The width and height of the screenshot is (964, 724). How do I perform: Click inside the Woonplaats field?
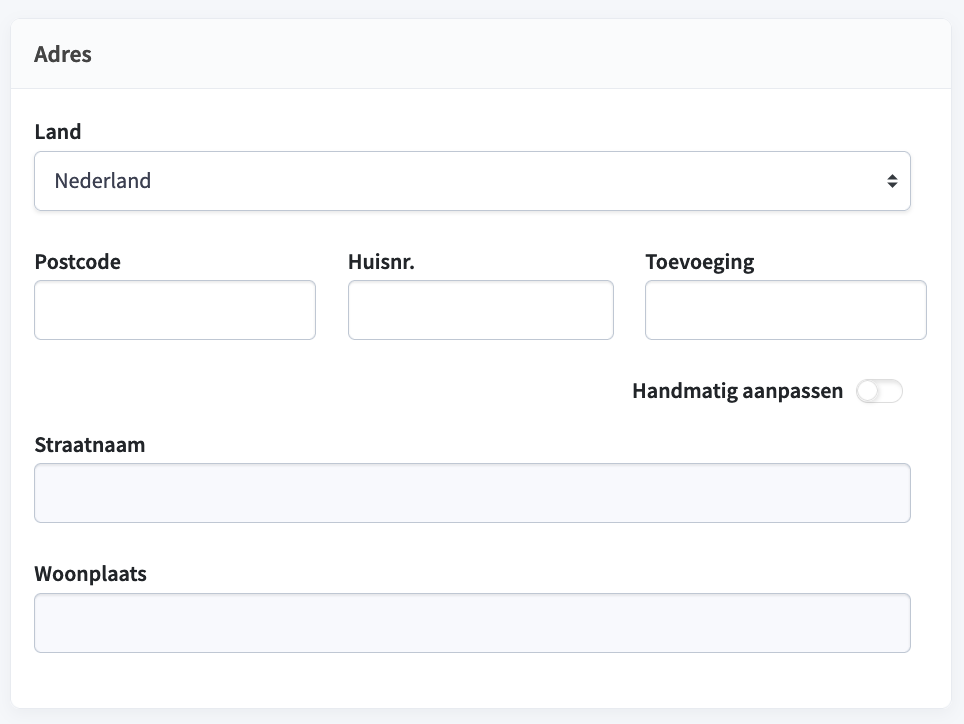(472, 623)
